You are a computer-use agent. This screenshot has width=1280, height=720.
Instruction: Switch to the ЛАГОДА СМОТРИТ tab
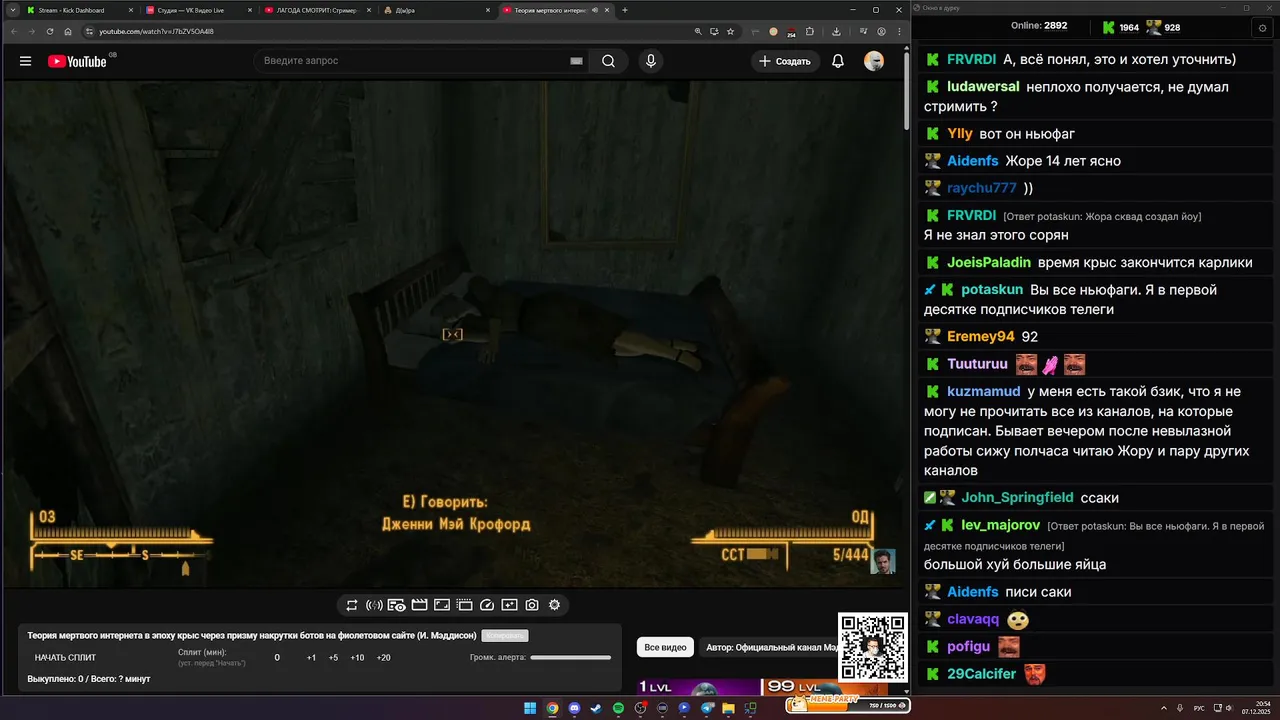pos(318,10)
